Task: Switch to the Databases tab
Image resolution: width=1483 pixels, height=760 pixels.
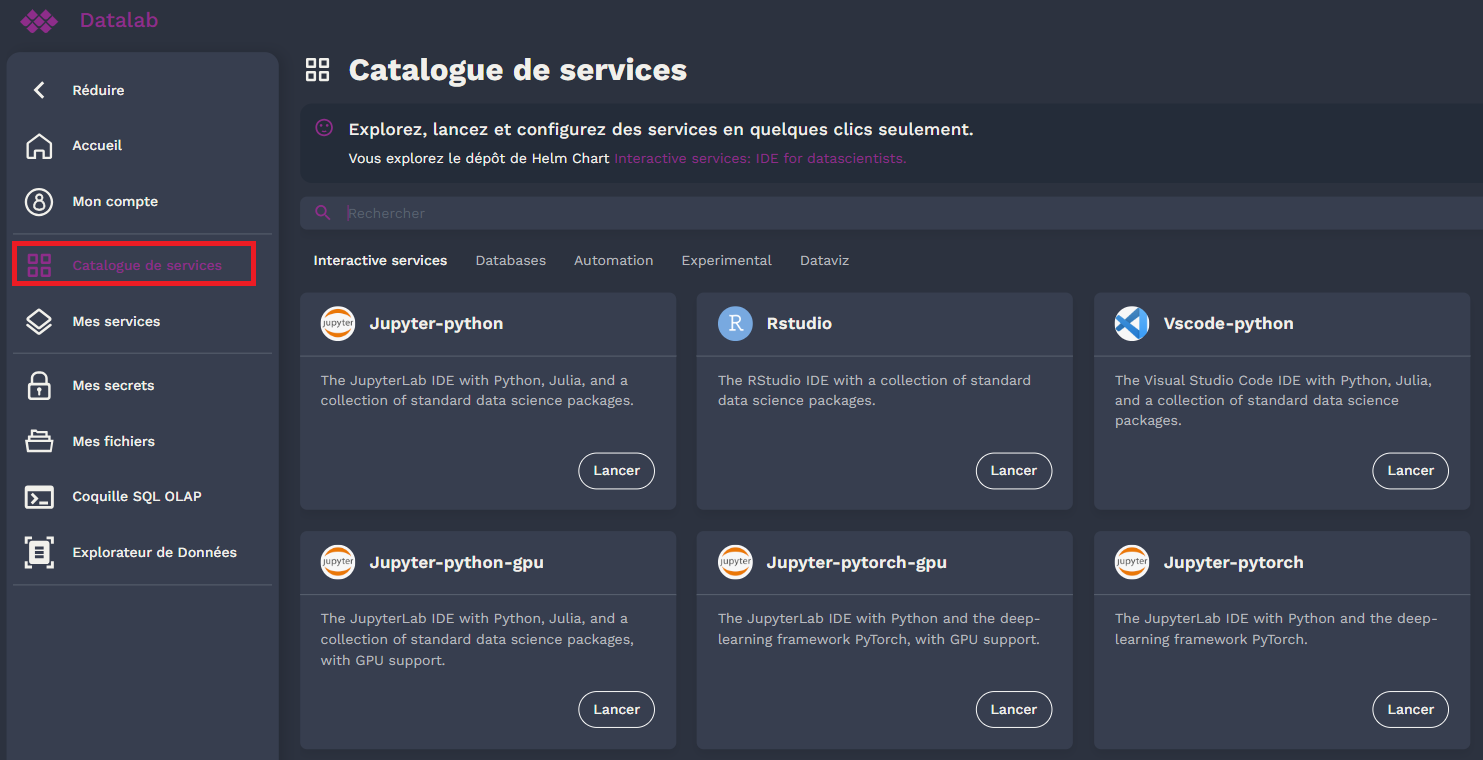Action: [x=510, y=260]
